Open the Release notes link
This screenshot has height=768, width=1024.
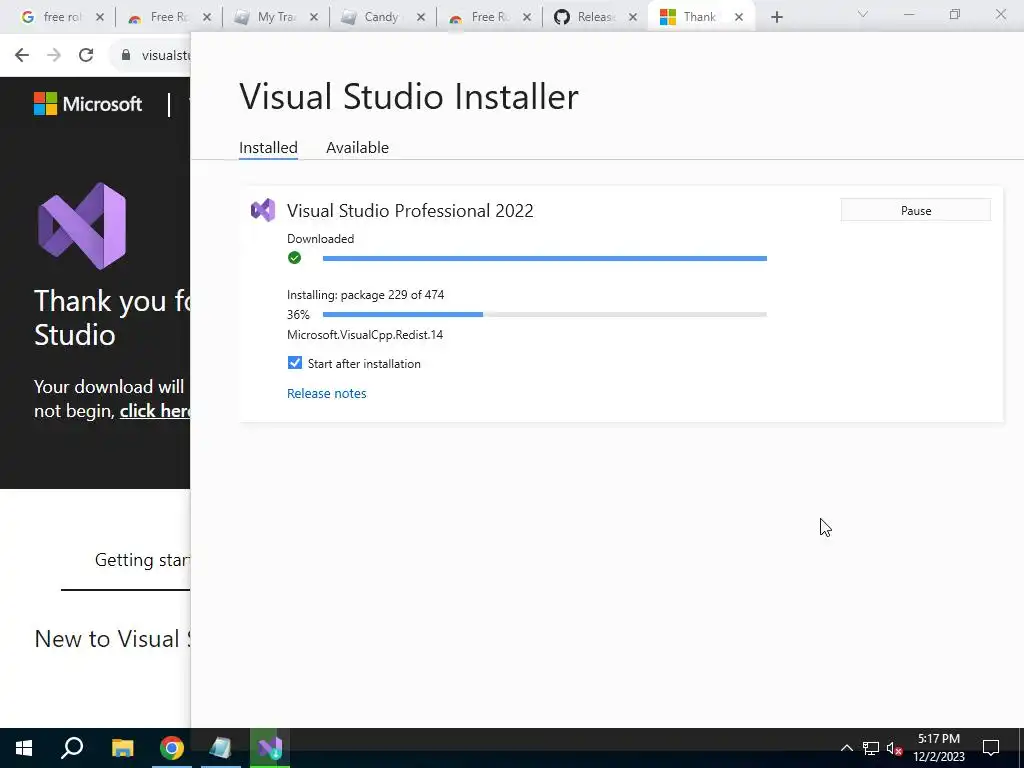[327, 393]
